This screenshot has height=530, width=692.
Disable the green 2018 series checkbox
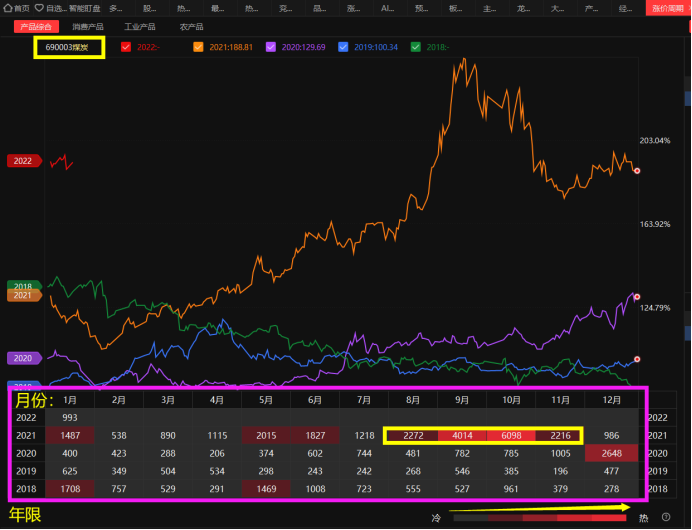click(415, 47)
